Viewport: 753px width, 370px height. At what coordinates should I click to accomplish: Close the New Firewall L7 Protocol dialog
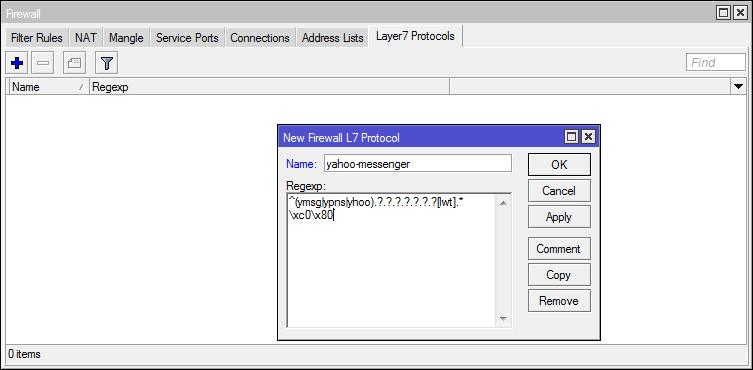pos(588,137)
